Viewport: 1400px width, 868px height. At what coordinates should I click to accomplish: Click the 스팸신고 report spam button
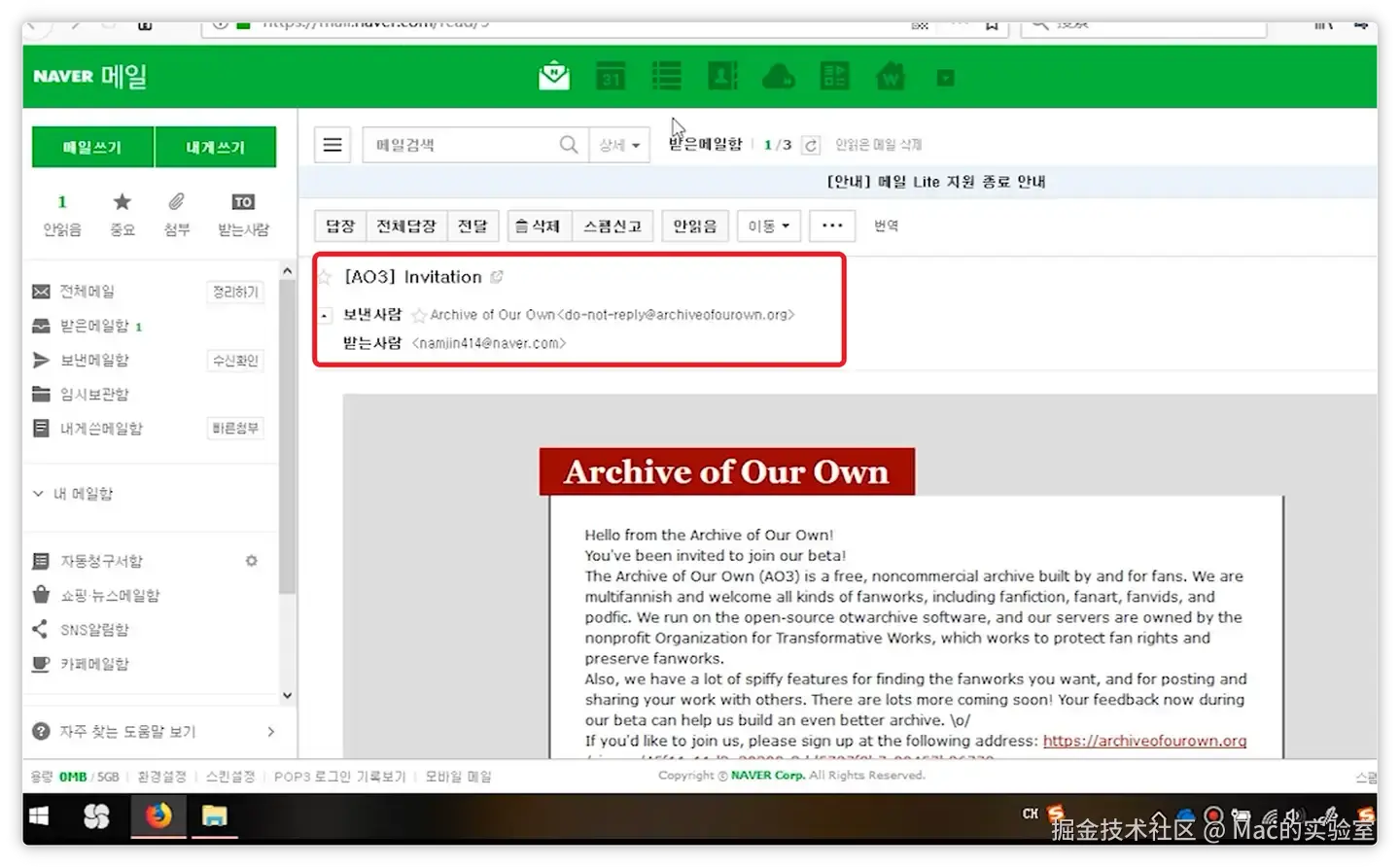(612, 226)
